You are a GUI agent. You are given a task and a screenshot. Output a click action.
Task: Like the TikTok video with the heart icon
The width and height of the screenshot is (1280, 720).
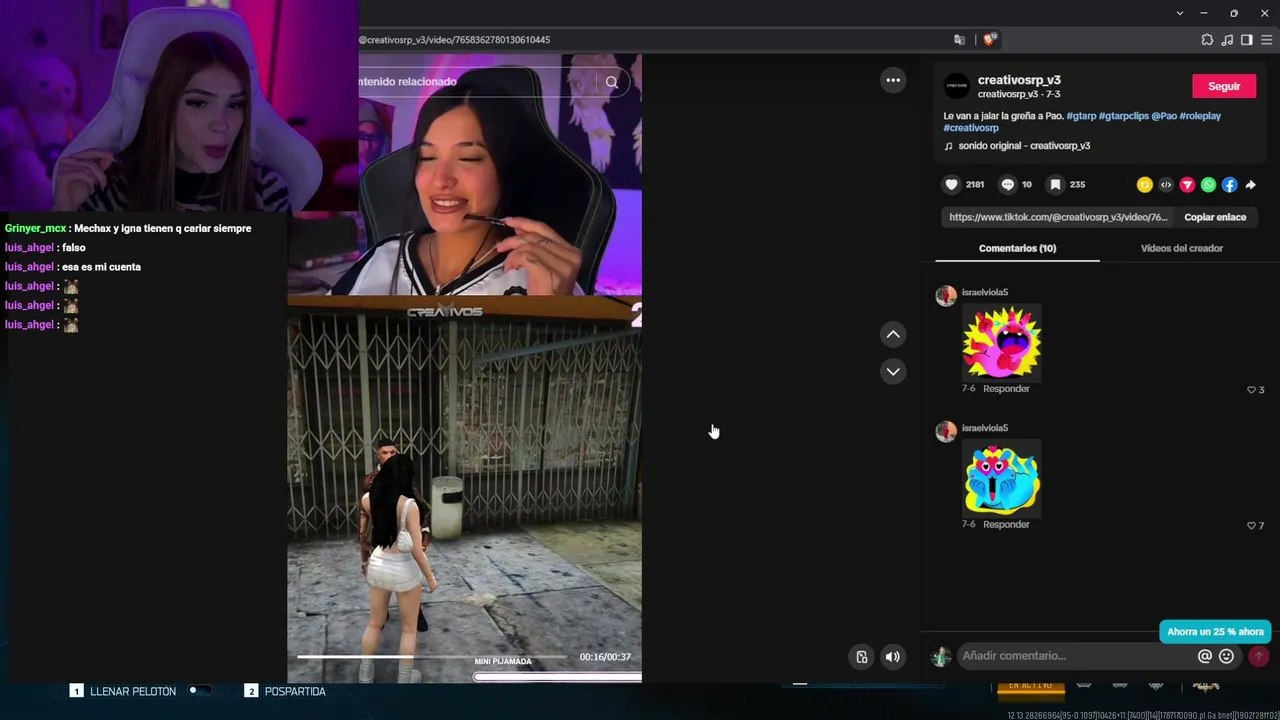(x=951, y=184)
